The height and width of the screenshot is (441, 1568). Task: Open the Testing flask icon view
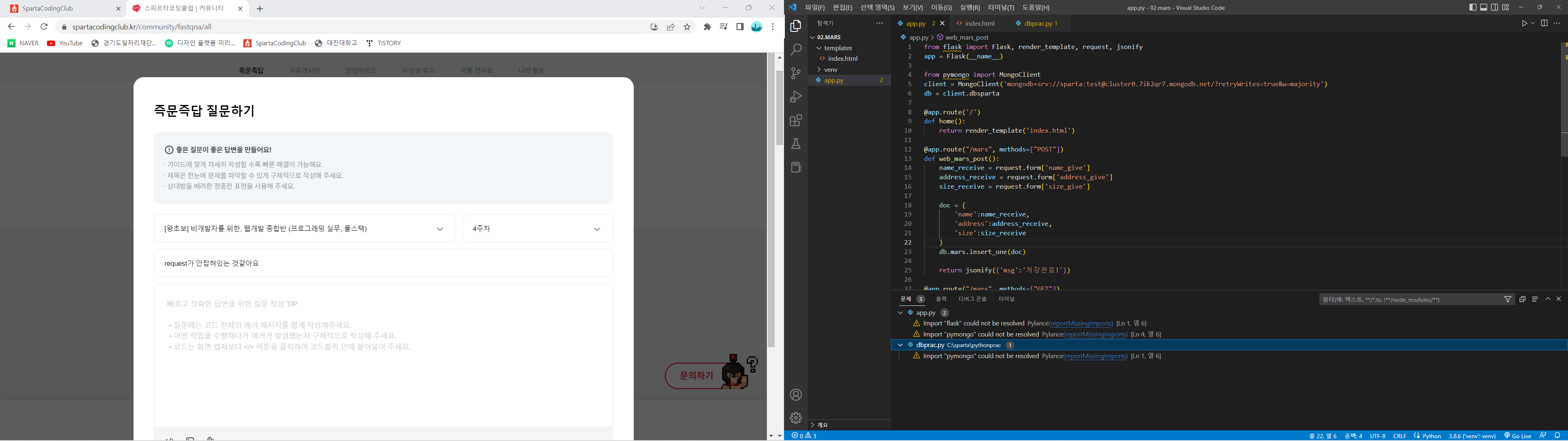pos(795,144)
